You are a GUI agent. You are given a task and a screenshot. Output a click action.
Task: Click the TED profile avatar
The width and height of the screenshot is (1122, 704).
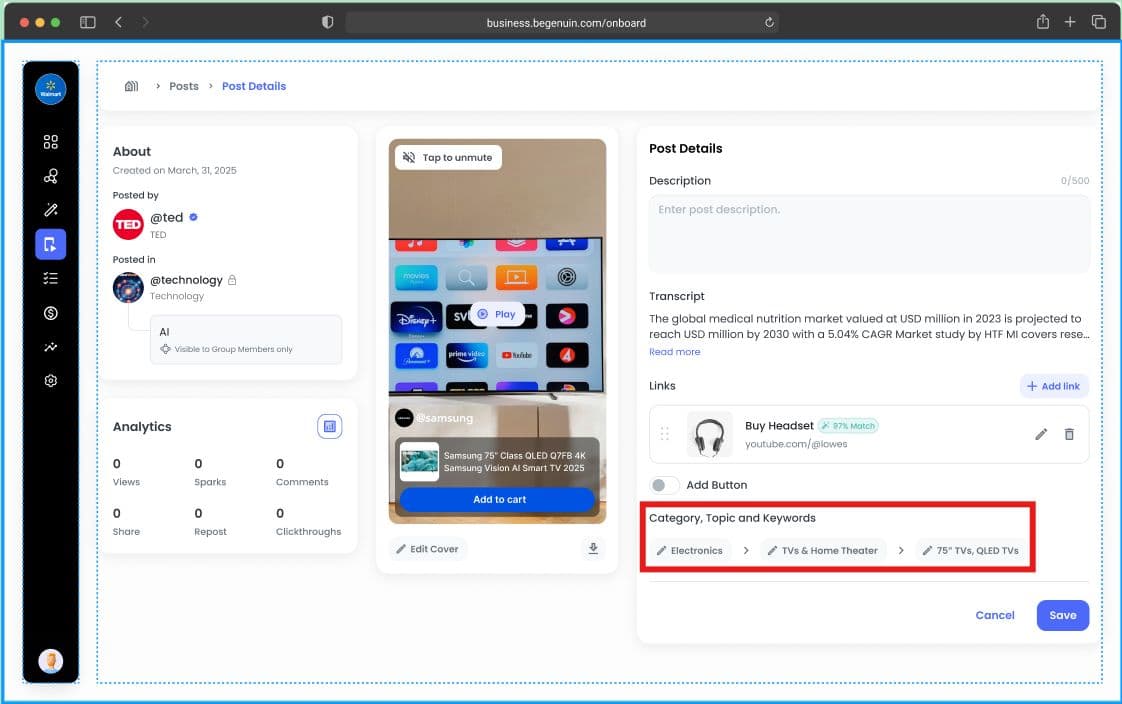(x=128, y=225)
